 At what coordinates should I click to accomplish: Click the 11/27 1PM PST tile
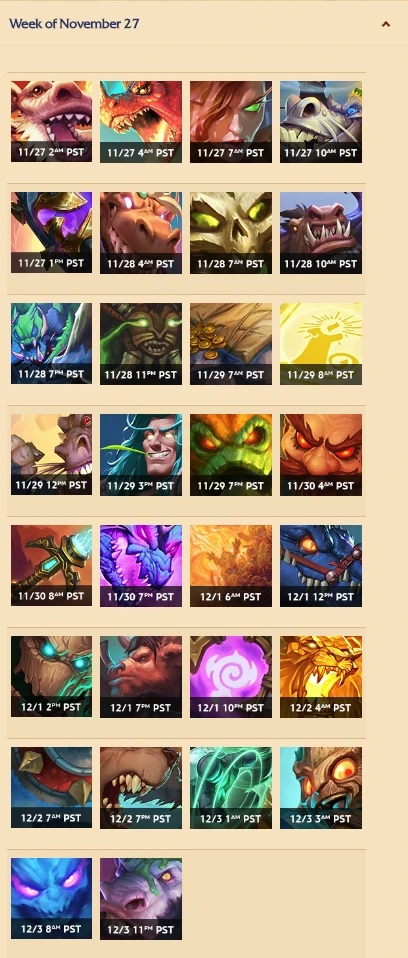tap(51, 233)
